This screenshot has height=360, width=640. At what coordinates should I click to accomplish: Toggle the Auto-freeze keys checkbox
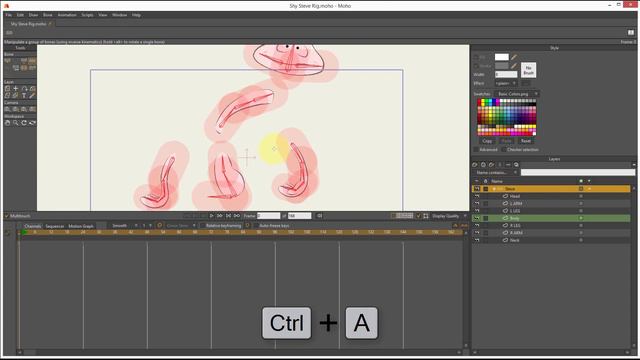point(256,226)
